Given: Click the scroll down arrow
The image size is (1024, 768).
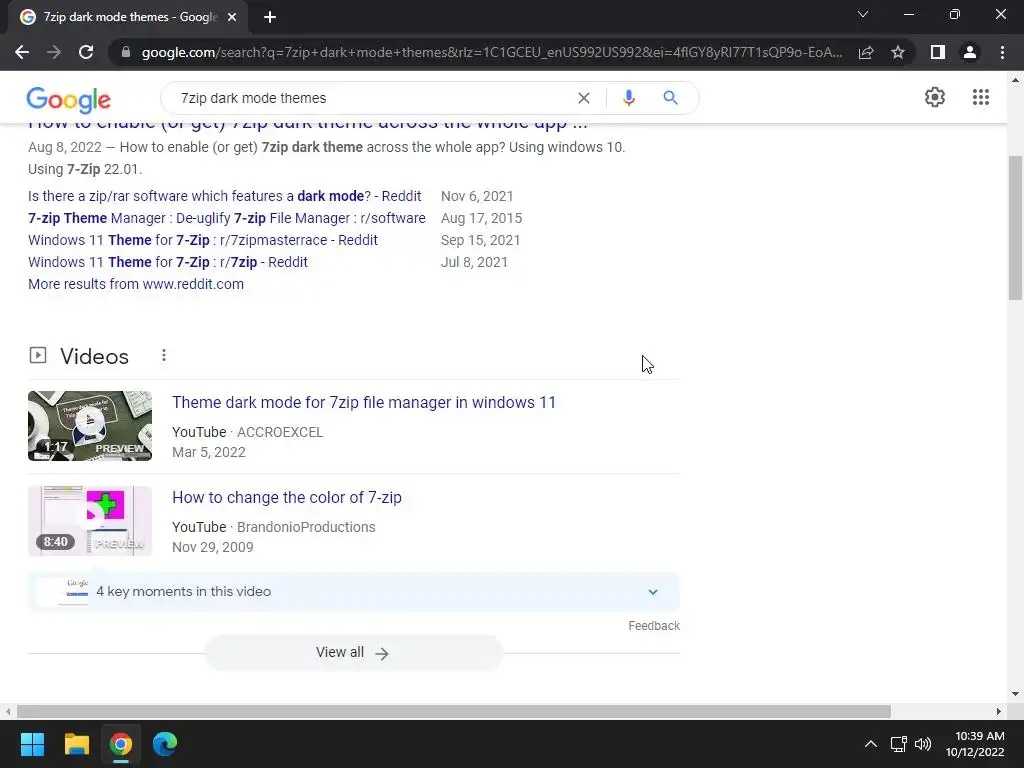Looking at the screenshot, I should point(1016,694).
